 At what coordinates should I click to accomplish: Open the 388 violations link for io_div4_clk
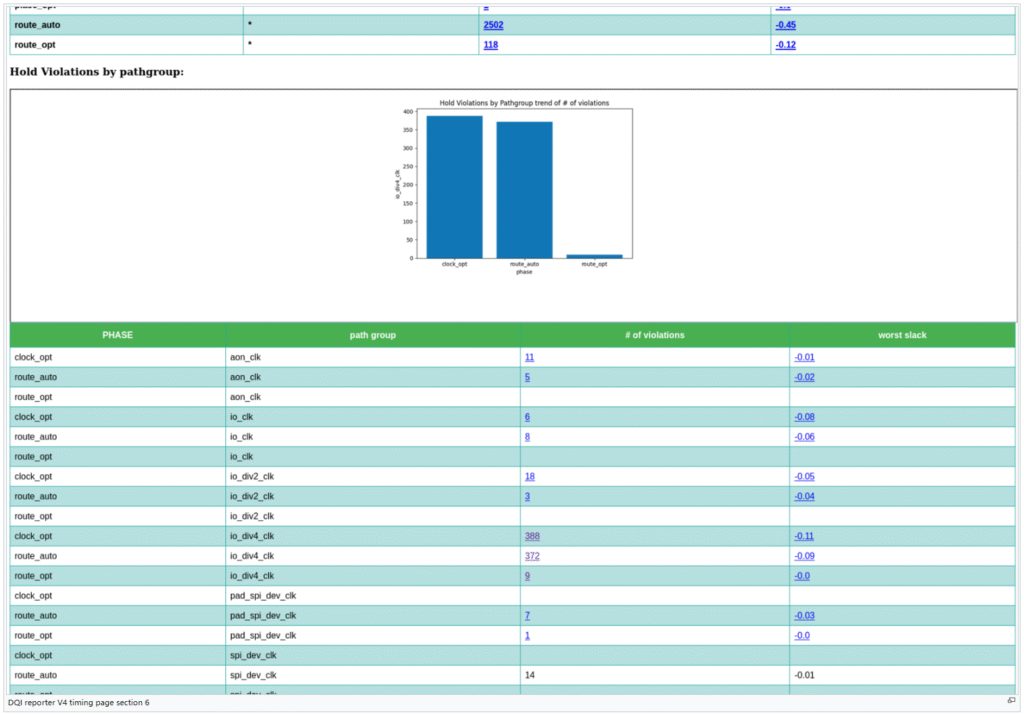[x=532, y=536]
